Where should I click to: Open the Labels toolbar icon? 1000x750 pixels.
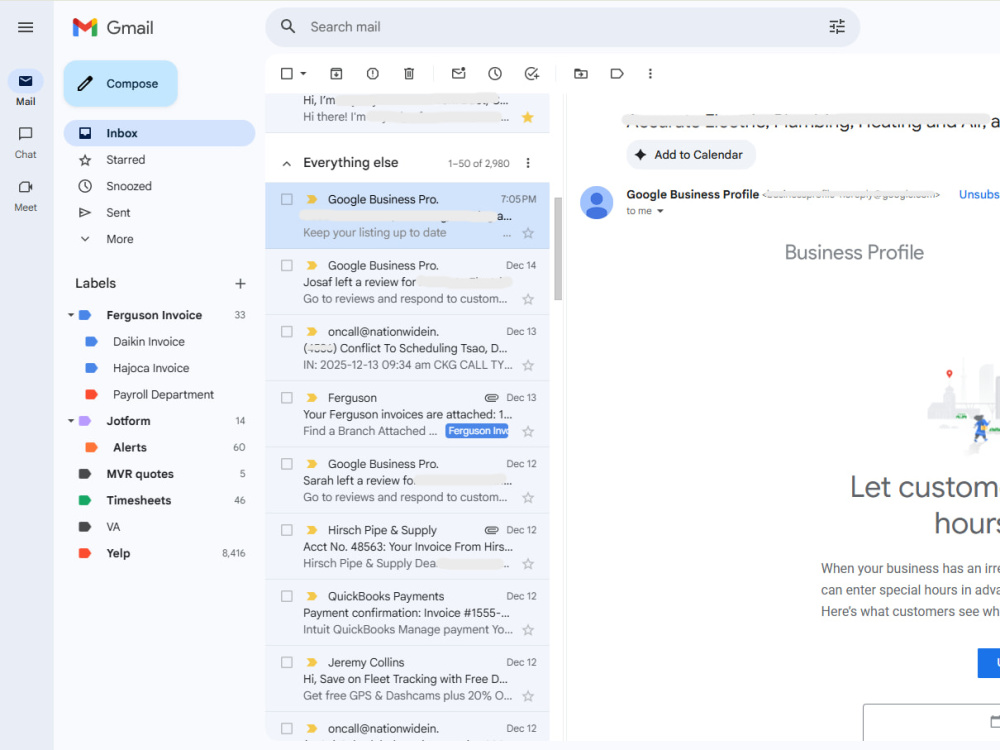click(617, 74)
